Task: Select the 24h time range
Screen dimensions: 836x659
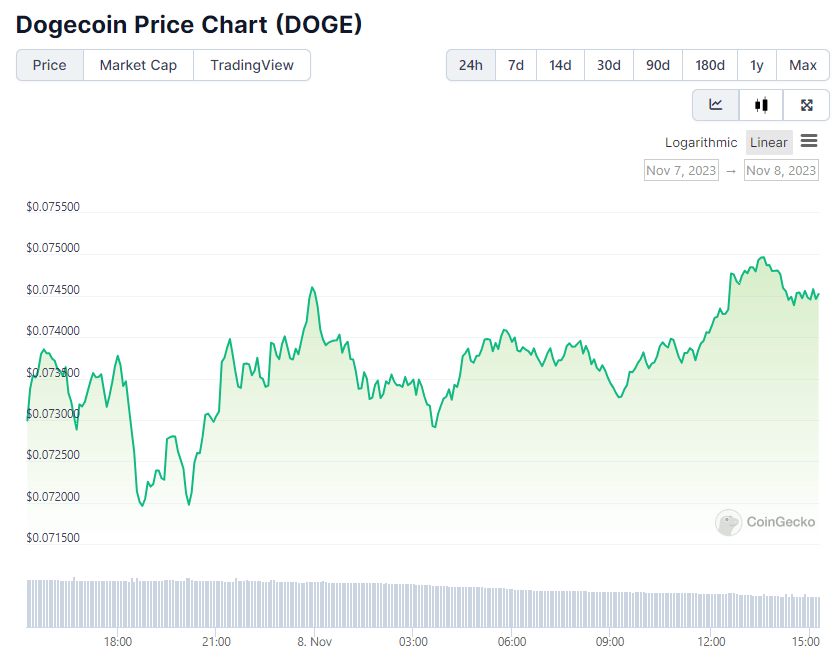Action: coord(471,65)
